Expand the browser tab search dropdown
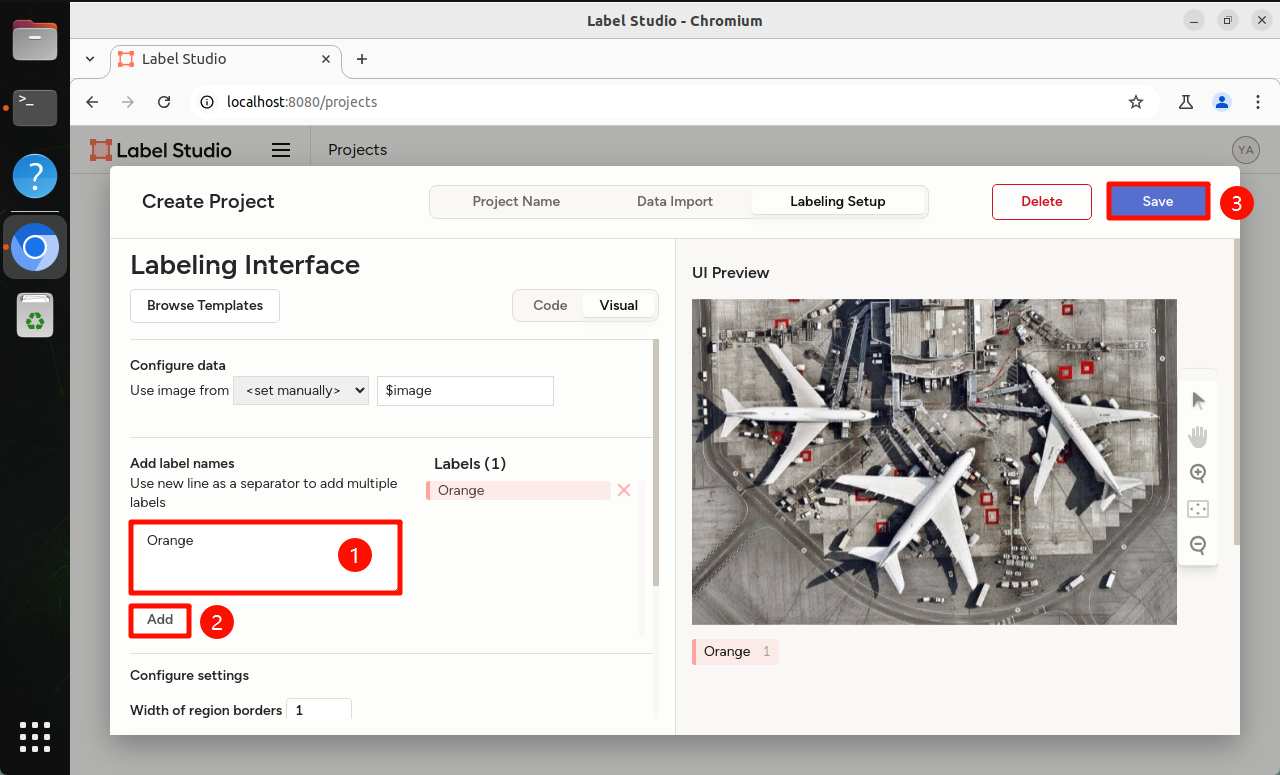Screen dimensions: 1280x775 point(90,59)
